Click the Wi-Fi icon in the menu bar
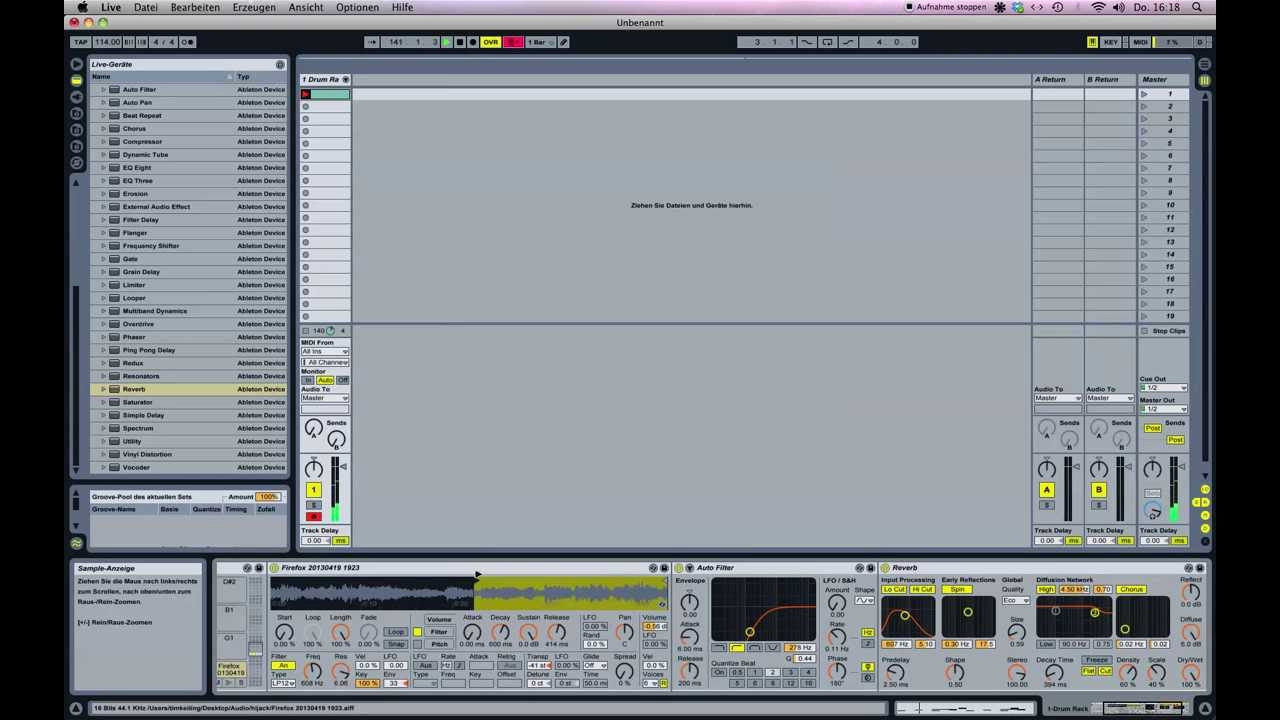Viewport: 1280px width, 720px height. pos(1098,7)
